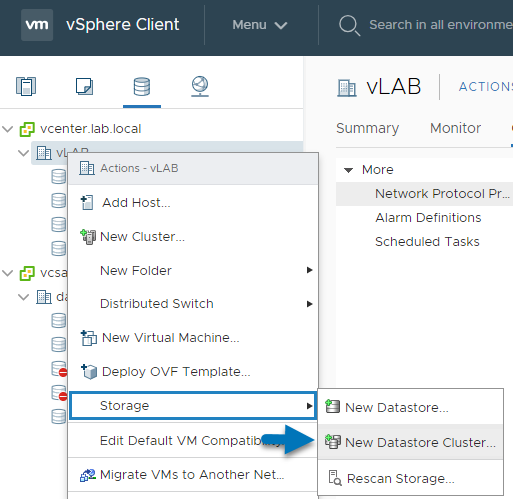
Task: Choose New Virtual Machine... entry
Action: coord(193,338)
